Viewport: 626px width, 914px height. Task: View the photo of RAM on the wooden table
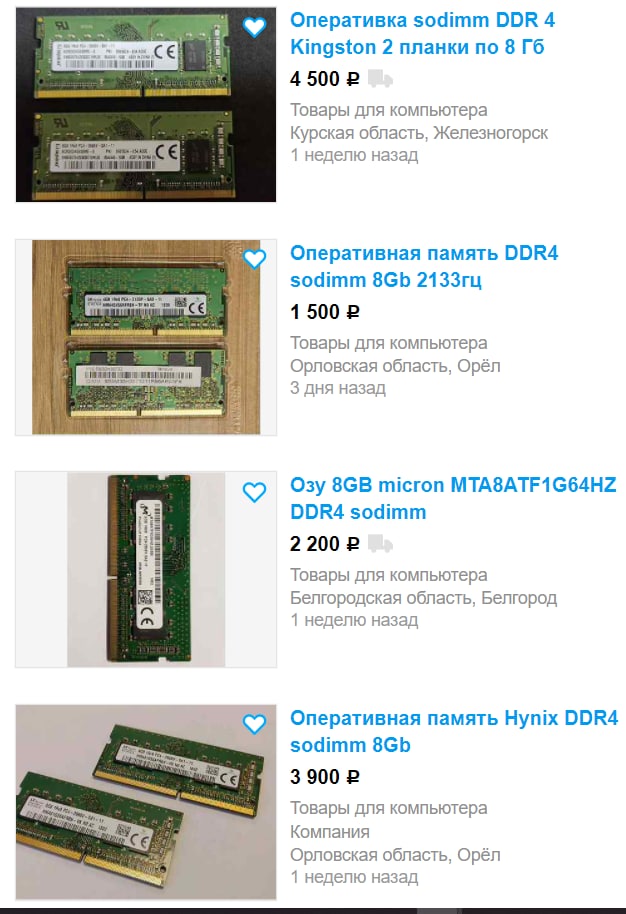click(146, 338)
